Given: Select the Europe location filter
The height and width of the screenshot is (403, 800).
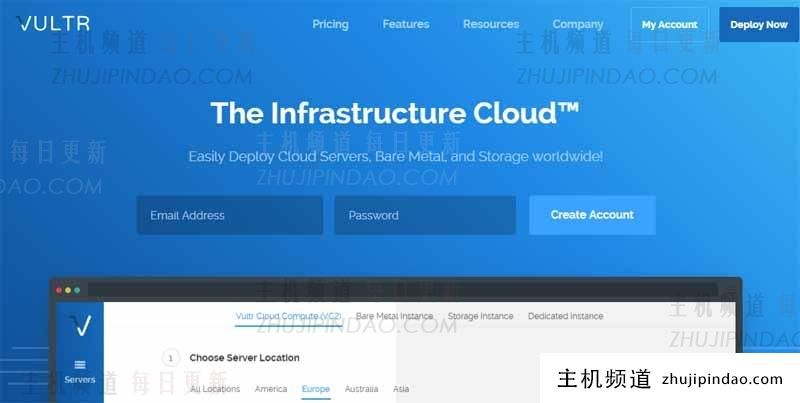Looking at the screenshot, I should pos(315,389).
